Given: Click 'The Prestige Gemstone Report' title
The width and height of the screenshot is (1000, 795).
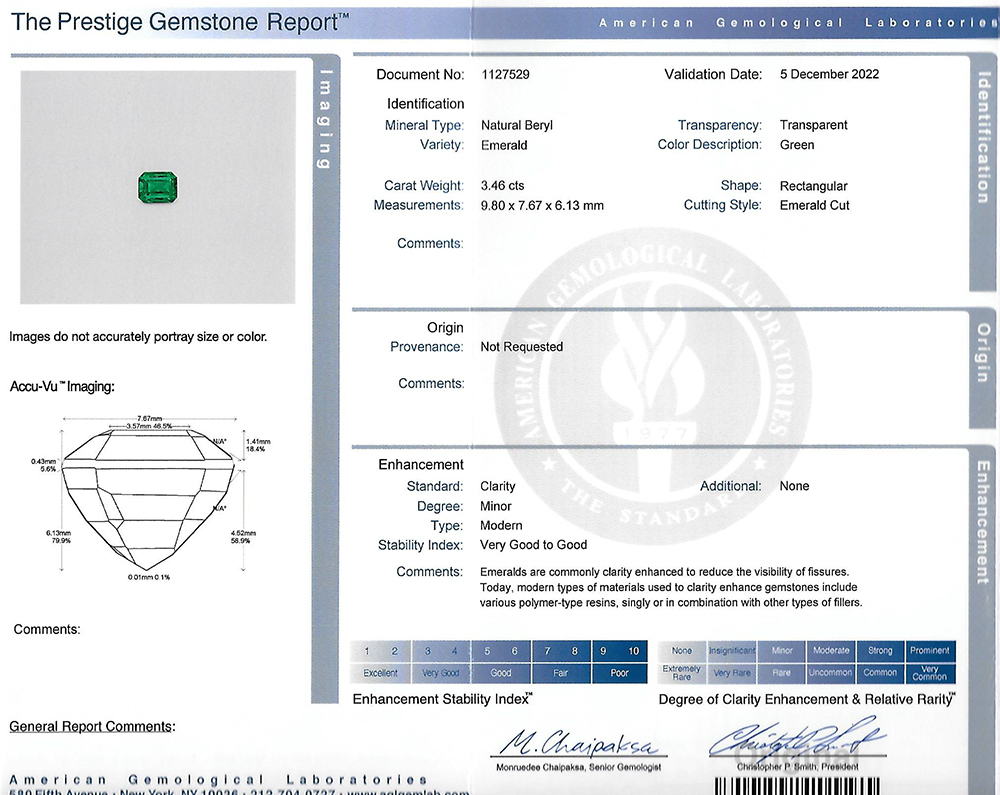Looking at the screenshot, I should point(180,22).
